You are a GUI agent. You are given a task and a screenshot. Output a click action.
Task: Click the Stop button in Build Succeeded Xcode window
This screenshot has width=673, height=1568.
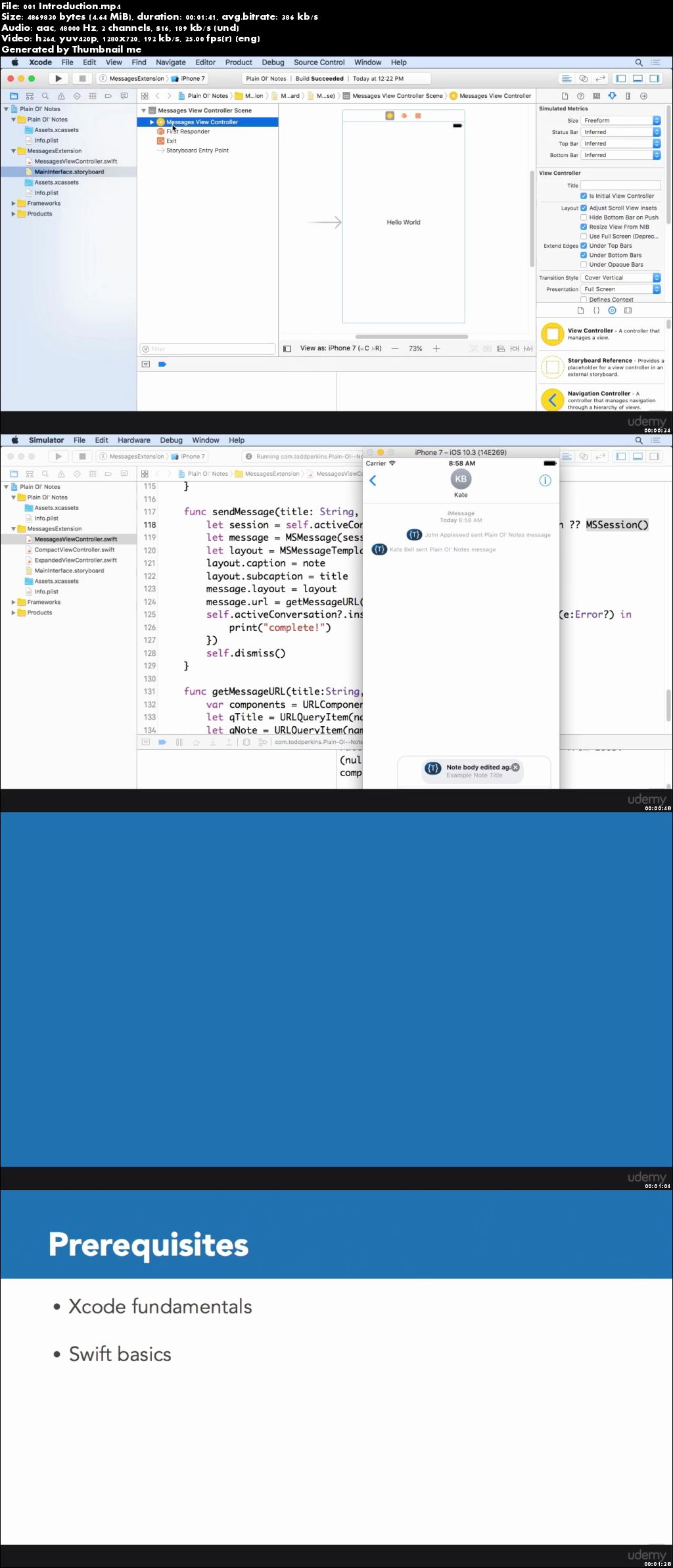pos(82,78)
